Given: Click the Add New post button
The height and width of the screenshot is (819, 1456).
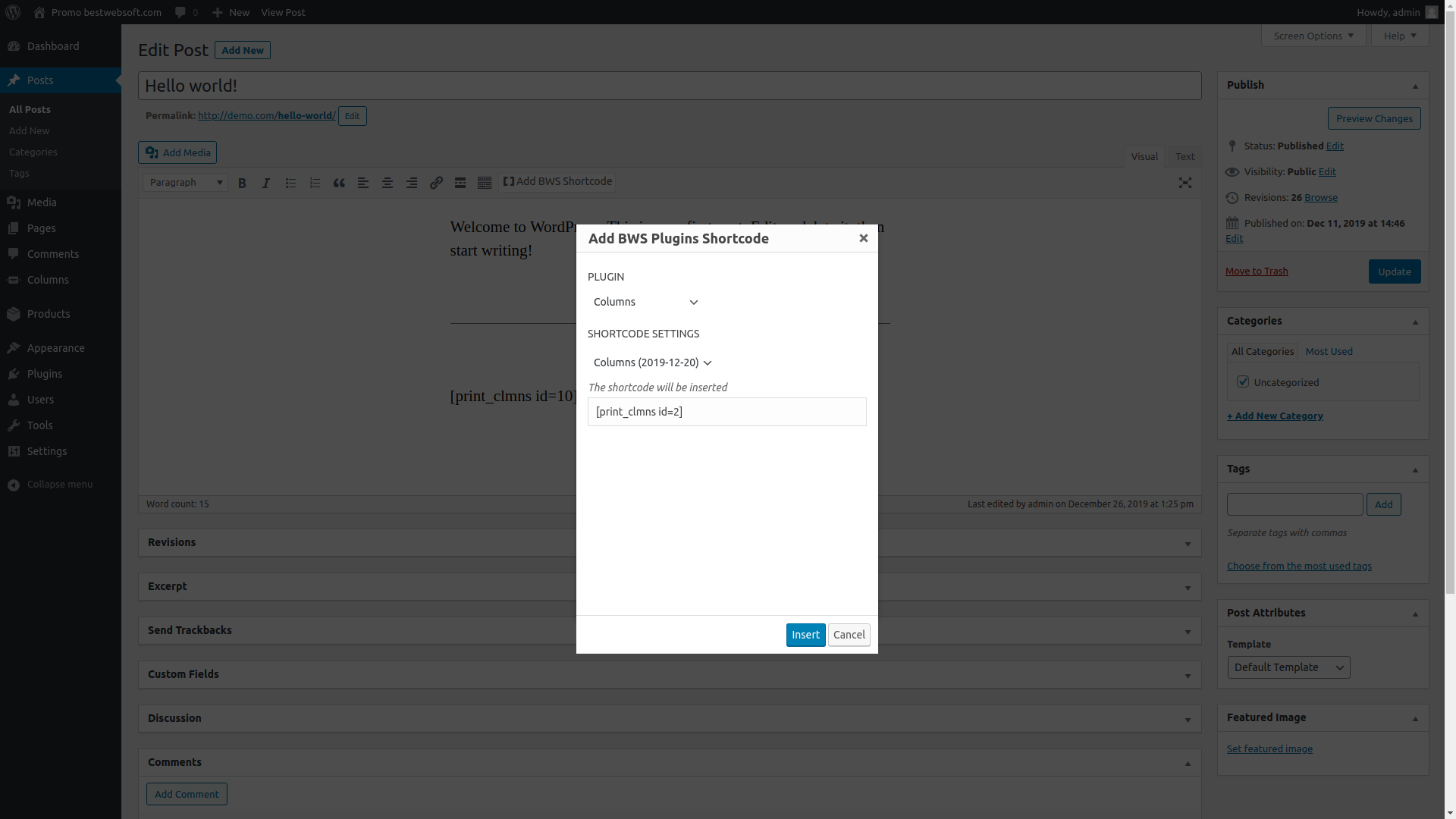Looking at the screenshot, I should coord(243,50).
